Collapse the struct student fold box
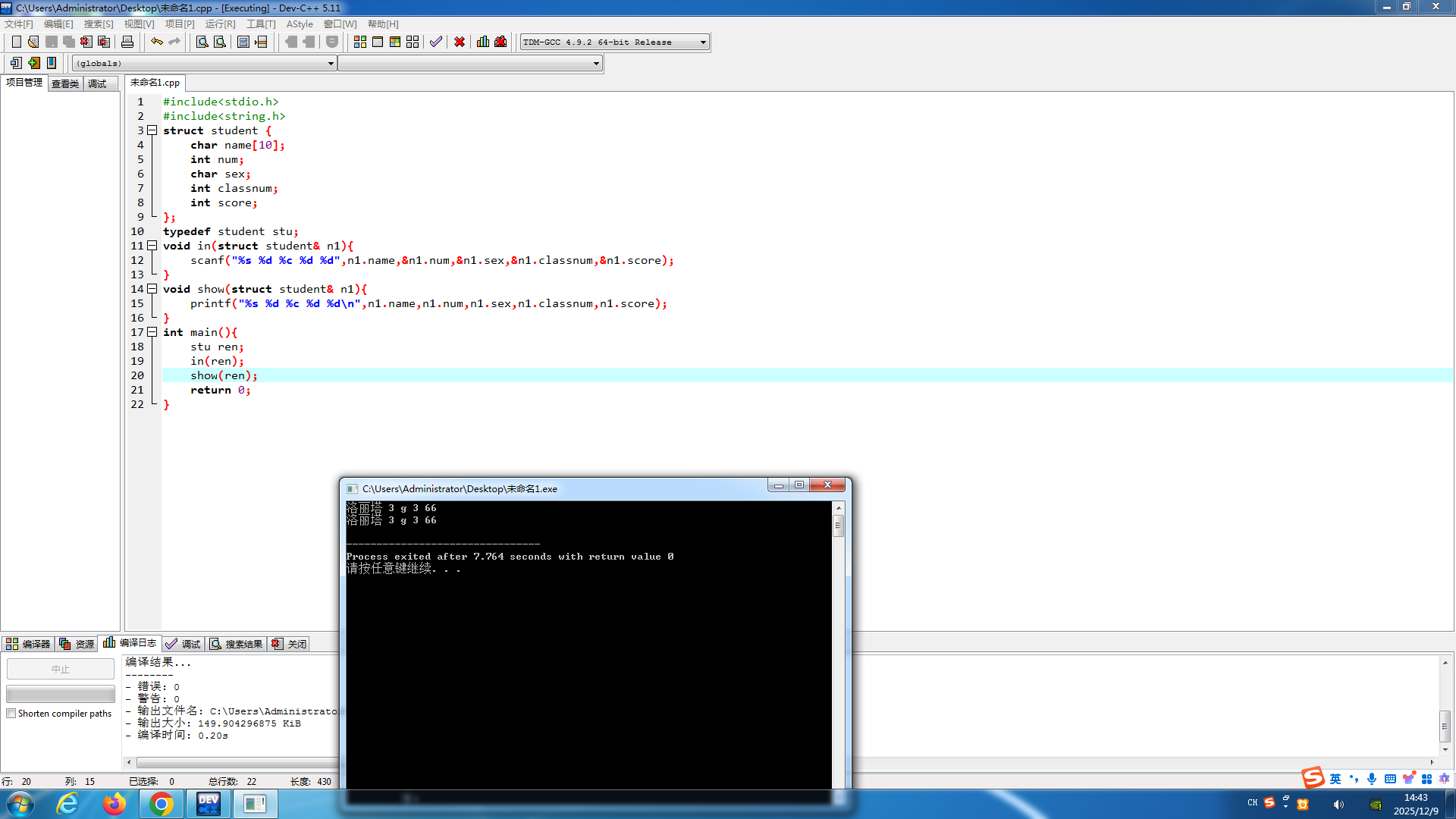Screen dimensions: 1456x819 pos(152,130)
